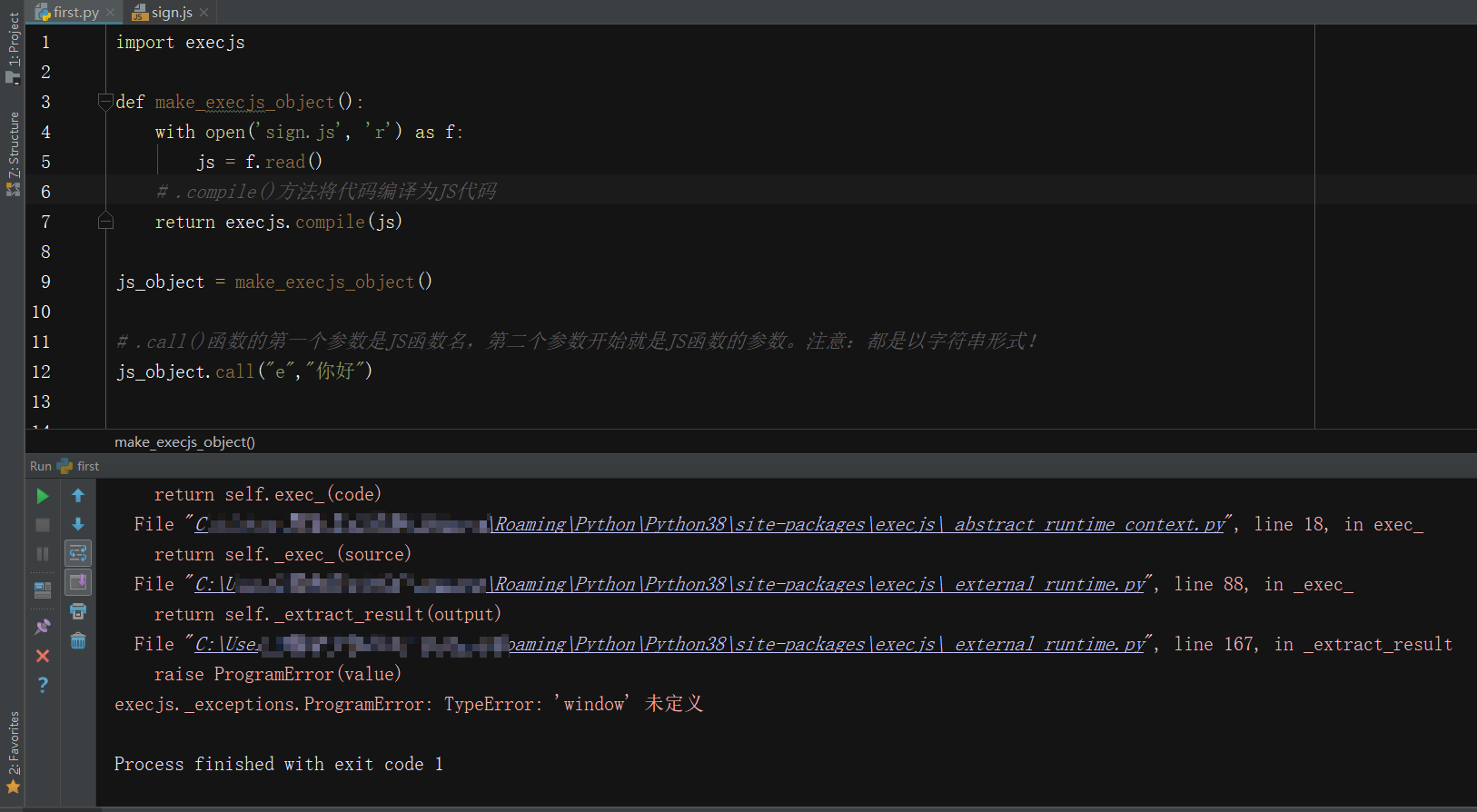Click the comment on line 6 about compile()

pyautogui.click(x=326, y=192)
